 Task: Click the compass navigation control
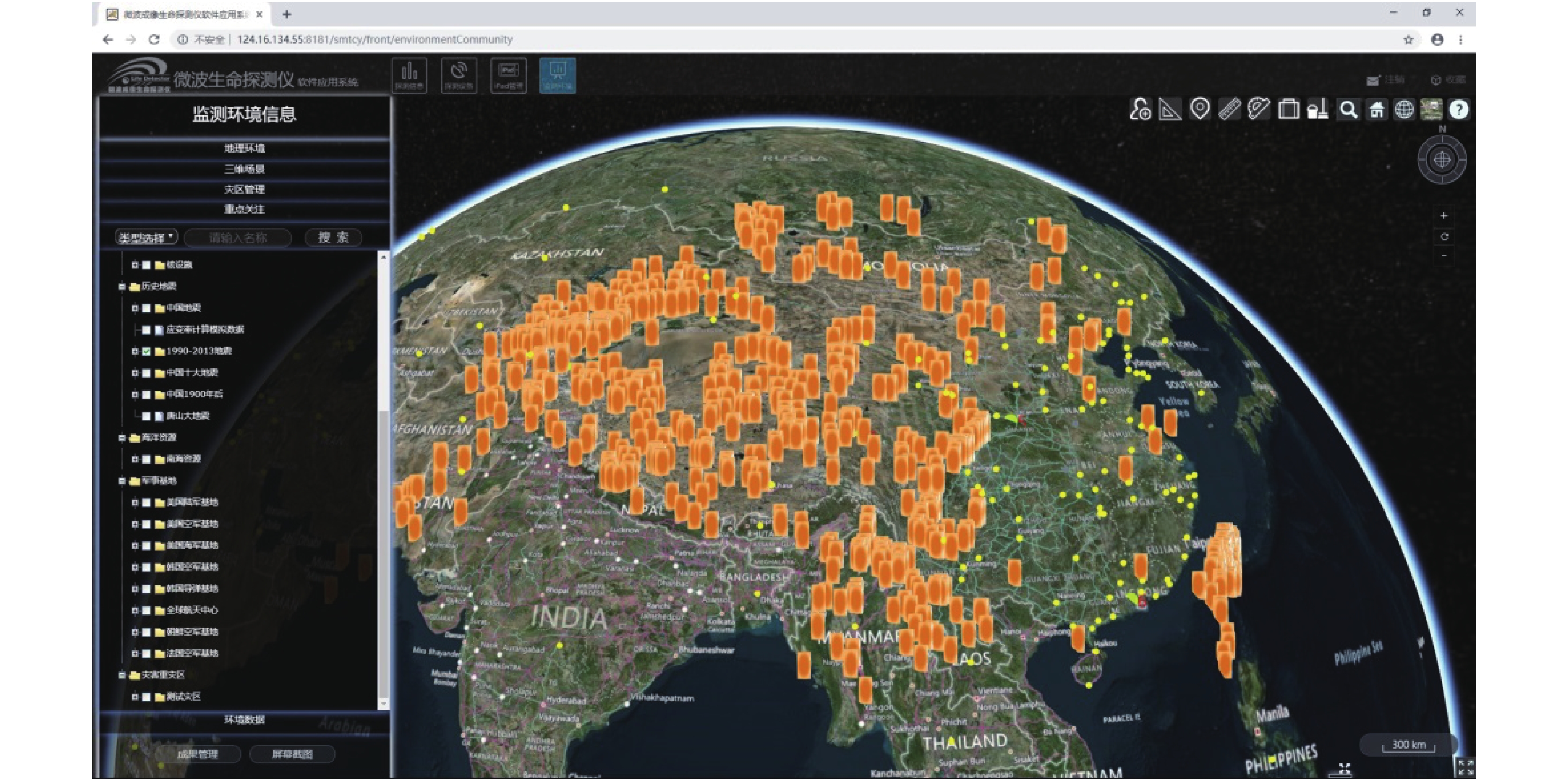pyautogui.click(x=1442, y=159)
